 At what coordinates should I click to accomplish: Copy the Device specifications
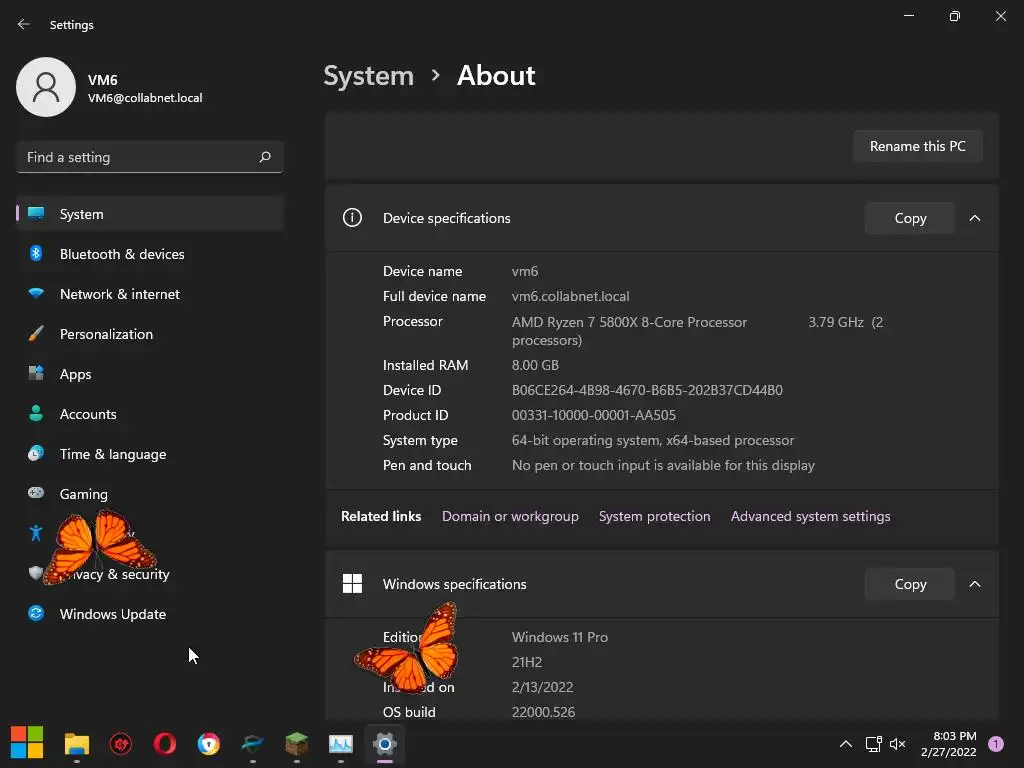[x=910, y=218]
